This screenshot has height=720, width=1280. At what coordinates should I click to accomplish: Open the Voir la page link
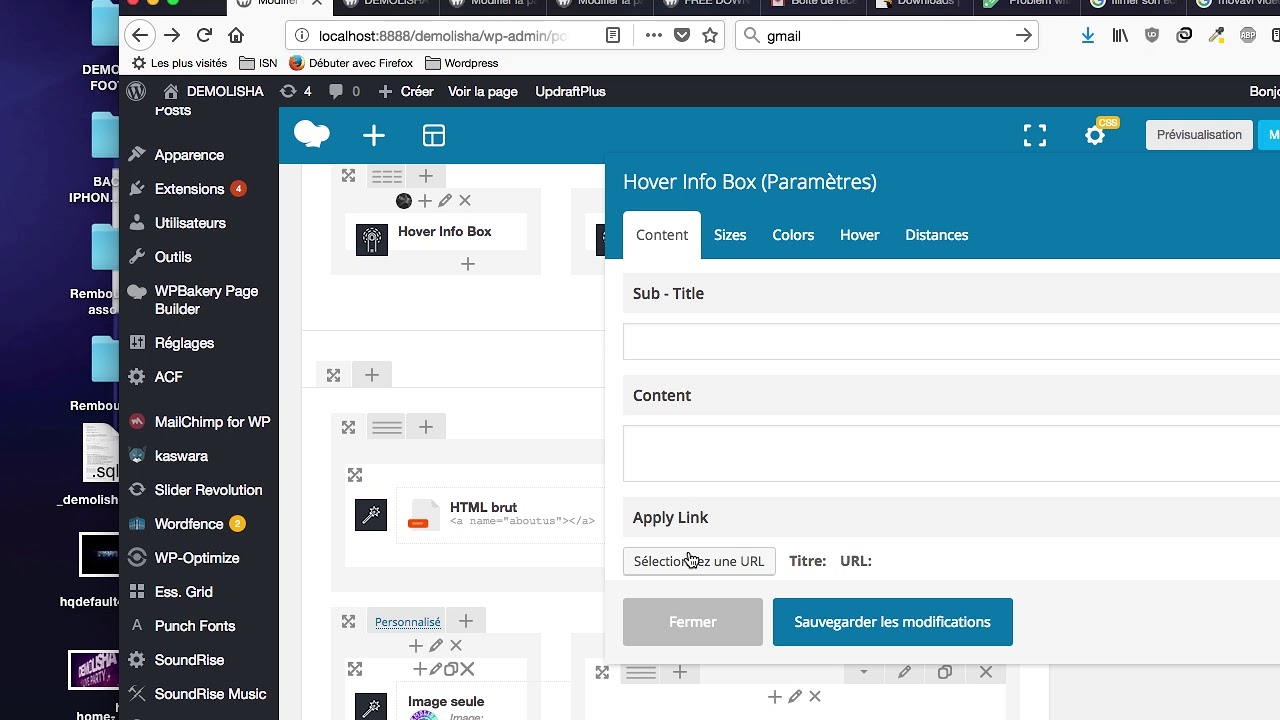[x=483, y=91]
